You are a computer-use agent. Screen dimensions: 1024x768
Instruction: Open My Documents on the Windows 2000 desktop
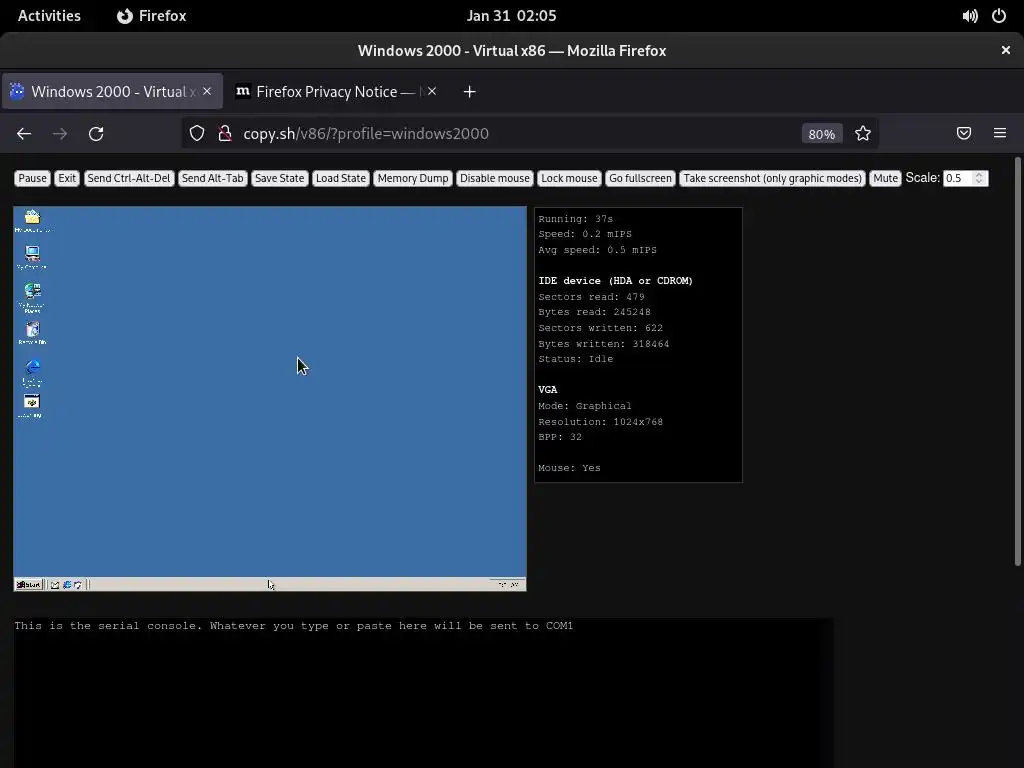tap(32, 220)
